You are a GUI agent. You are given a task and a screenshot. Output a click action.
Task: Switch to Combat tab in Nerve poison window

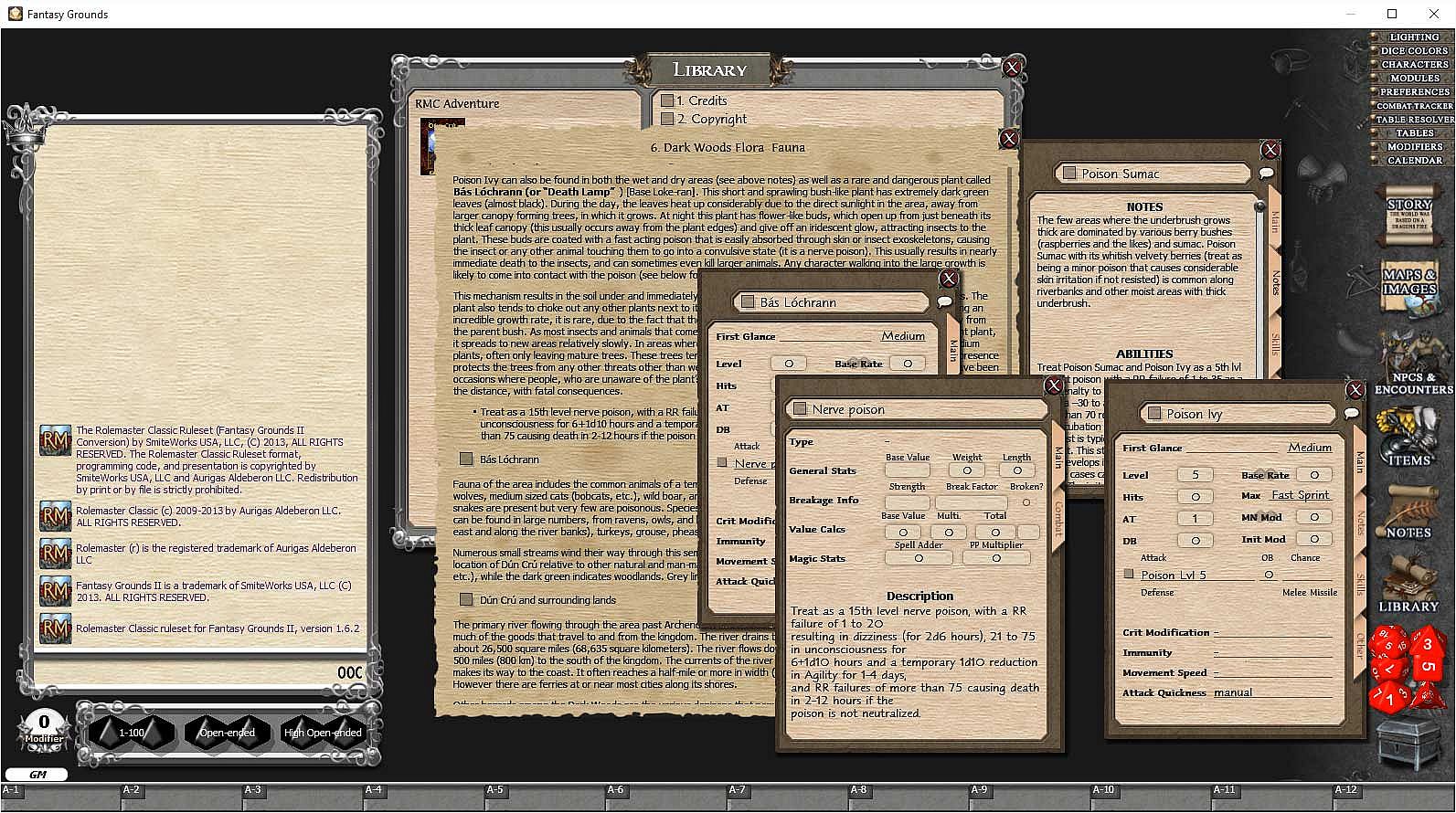point(1059,517)
